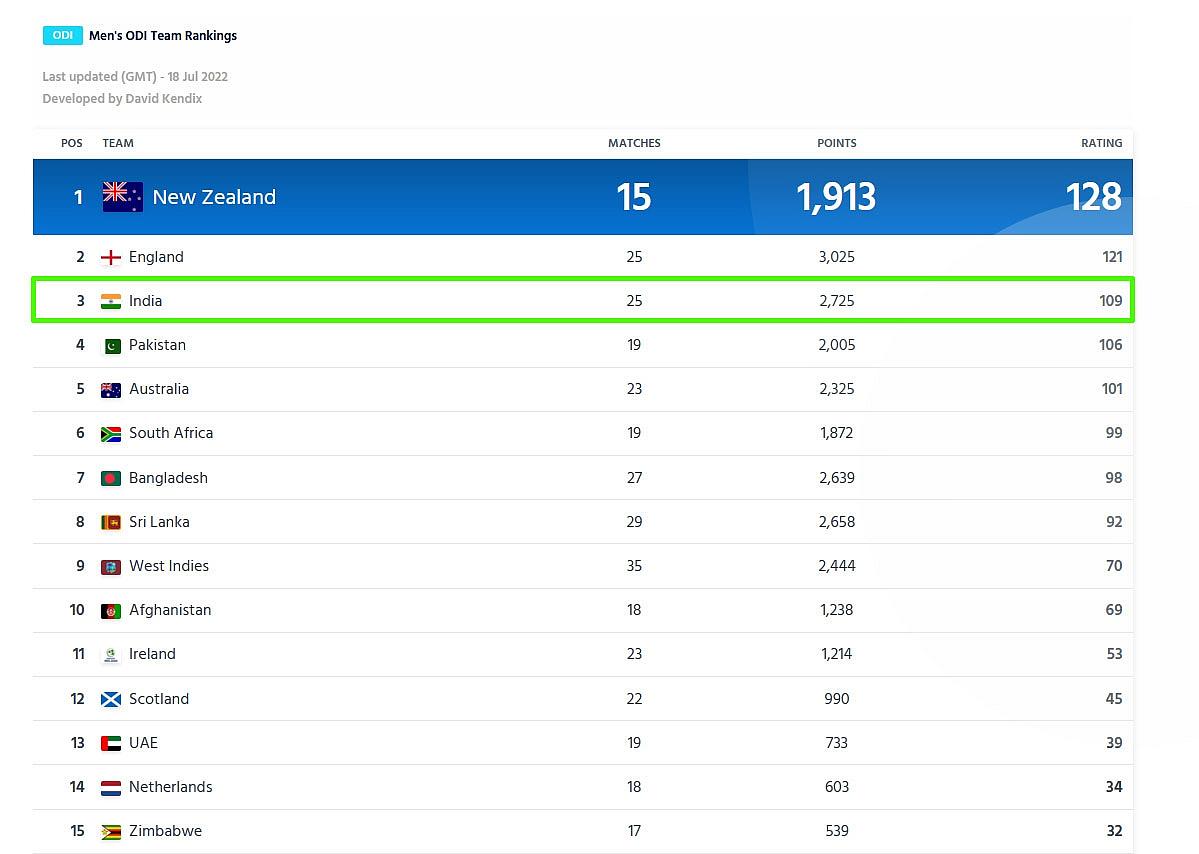Click the MATCHES column header
The image size is (1199, 854).
(634, 143)
